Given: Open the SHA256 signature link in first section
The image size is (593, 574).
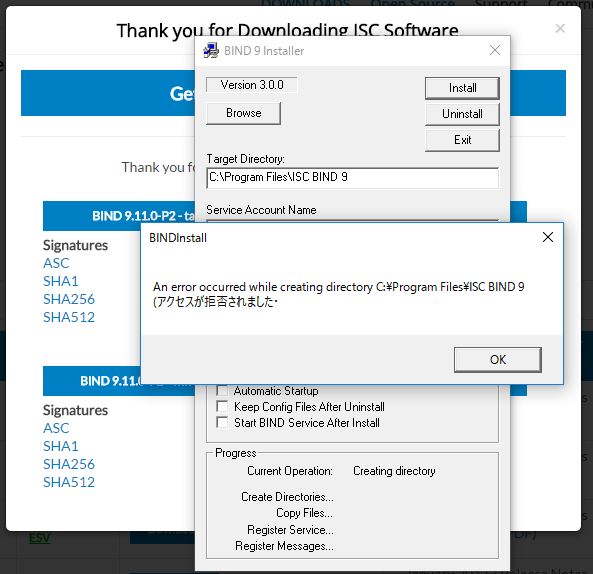Looking at the screenshot, I should [69, 299].
